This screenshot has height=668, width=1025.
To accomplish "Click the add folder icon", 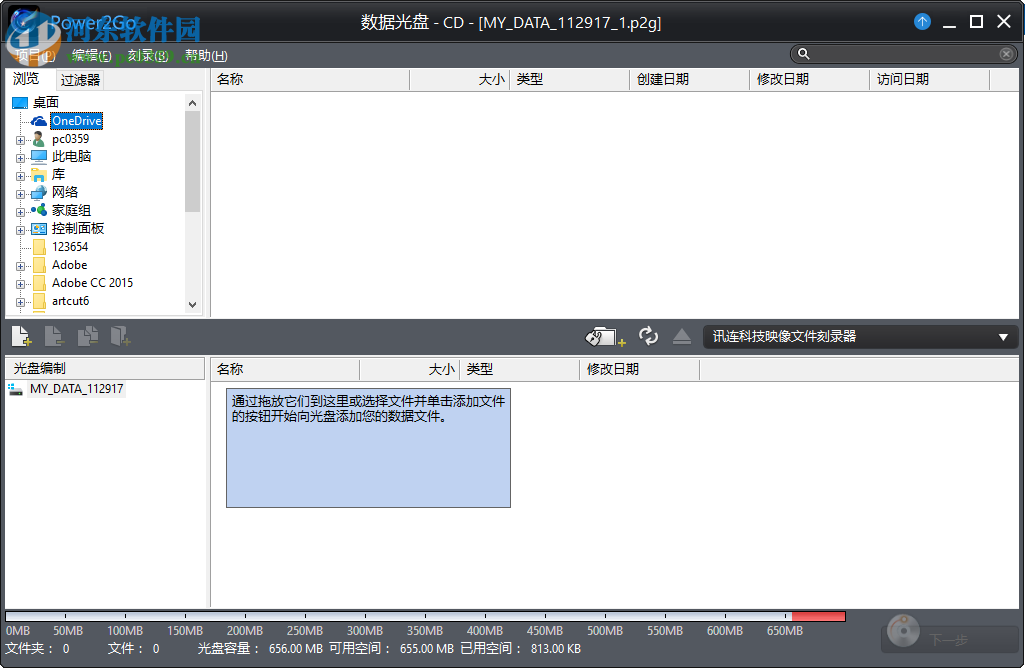I will pos(121,335).
